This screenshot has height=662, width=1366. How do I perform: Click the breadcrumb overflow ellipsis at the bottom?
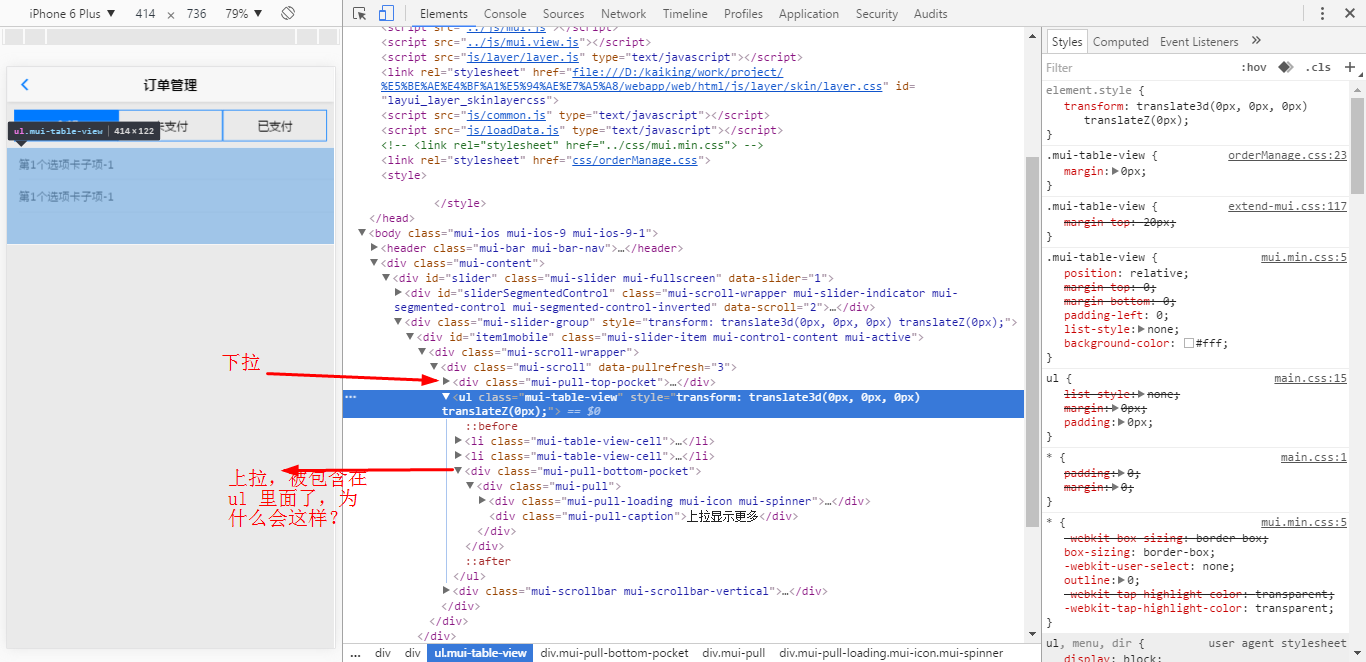pos(355,653)
